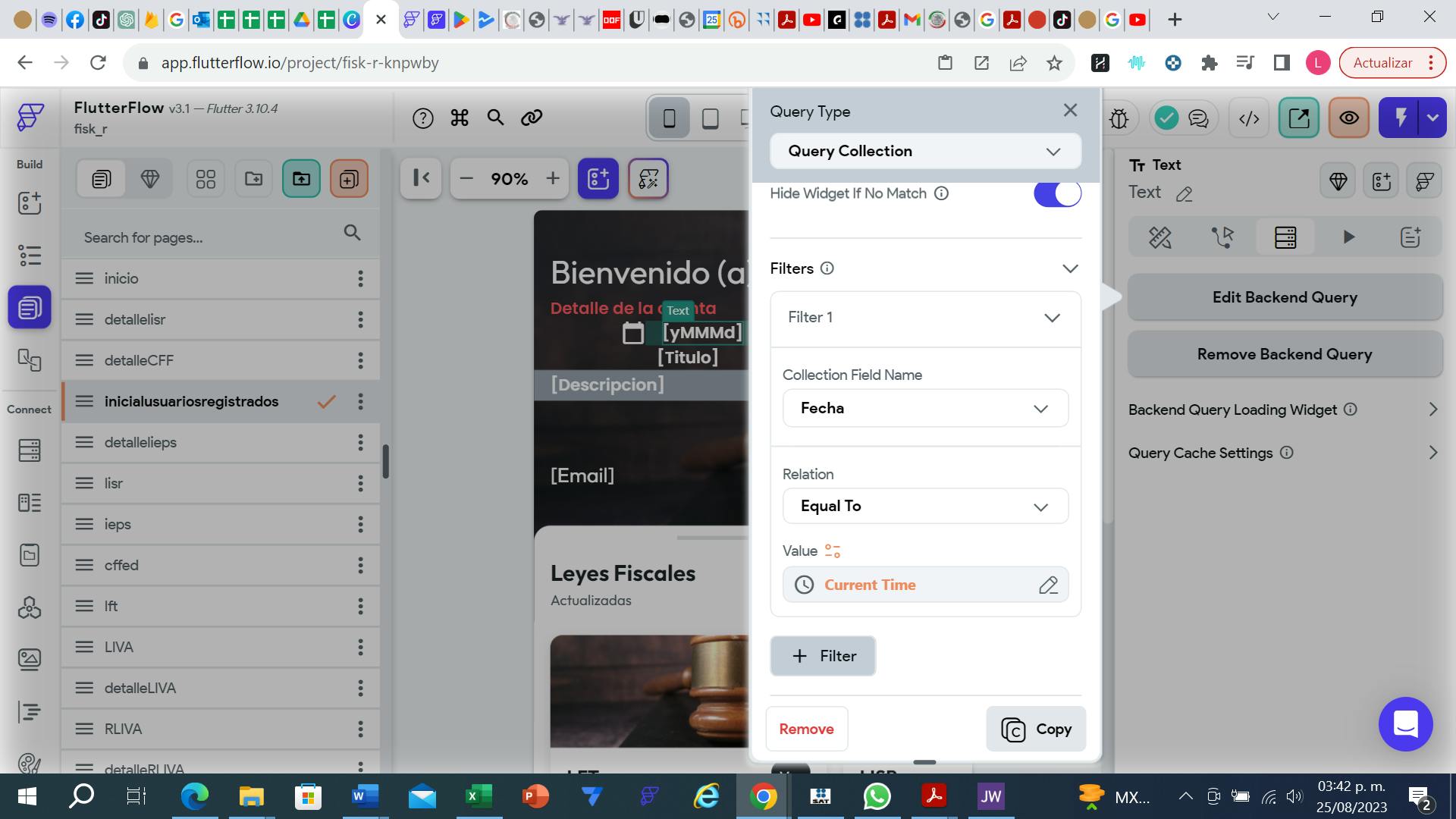Open the keyboard shortcuts command icon

click(x=459, y=118)
